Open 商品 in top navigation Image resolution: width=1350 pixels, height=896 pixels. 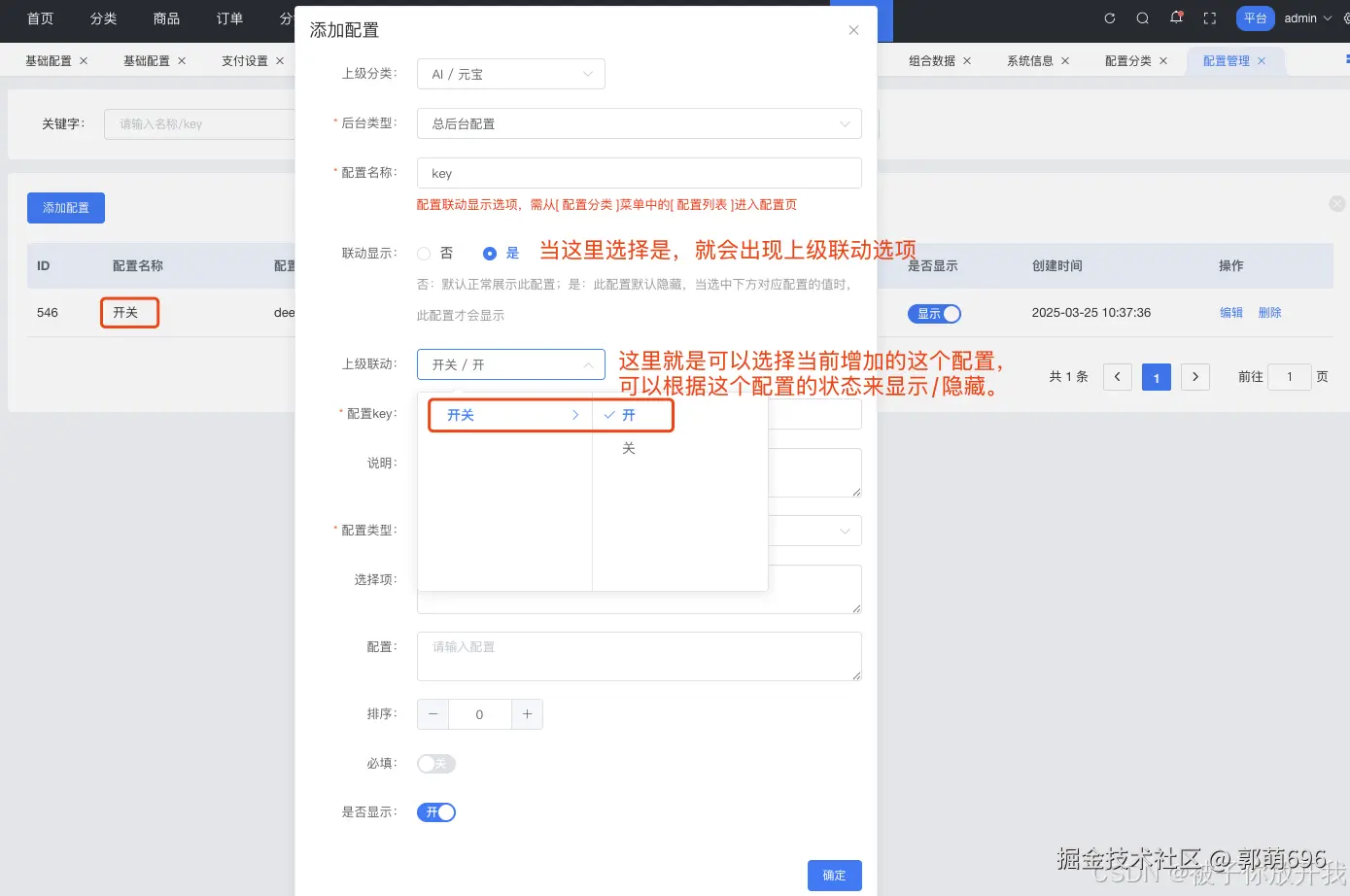(x=166, y=18)
